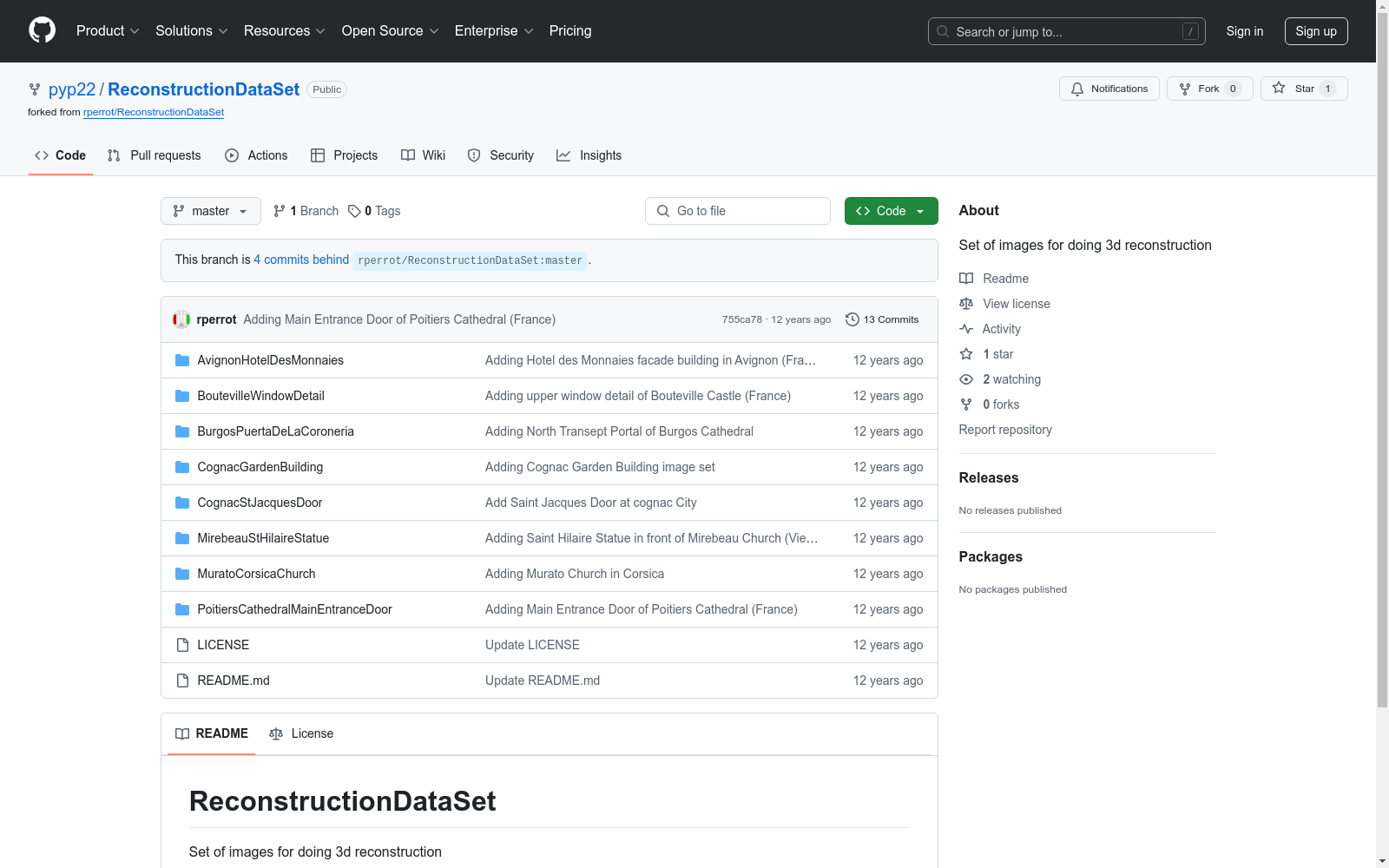Star this repository
The image size is (1389, 868).
point(1304,89)
